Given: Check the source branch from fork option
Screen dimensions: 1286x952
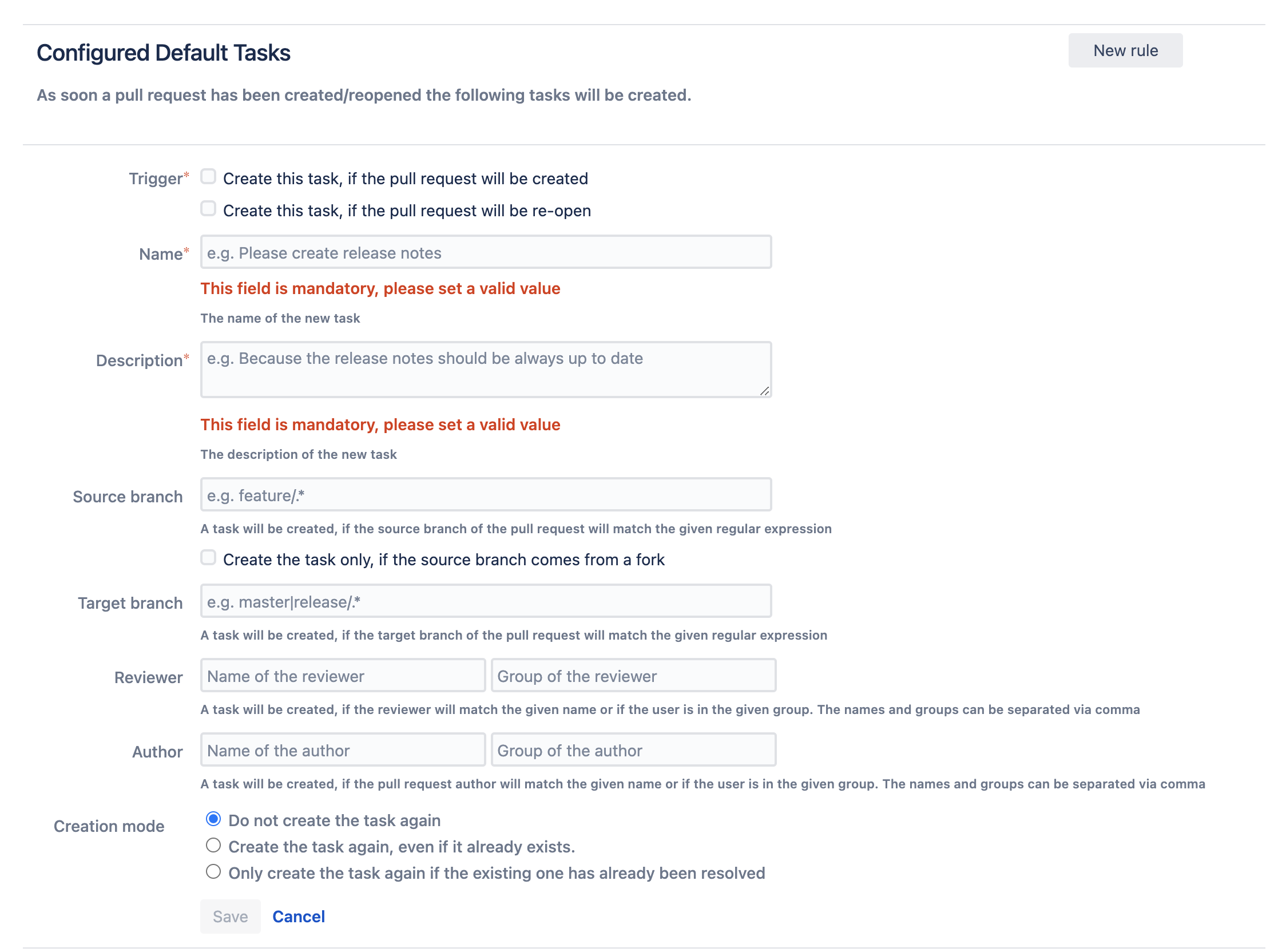Looking at the screenshot, I should pos(208,558).
